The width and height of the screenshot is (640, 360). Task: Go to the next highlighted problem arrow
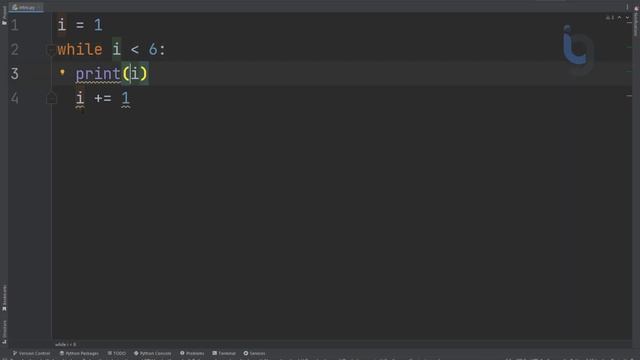(x=627, y=18)
